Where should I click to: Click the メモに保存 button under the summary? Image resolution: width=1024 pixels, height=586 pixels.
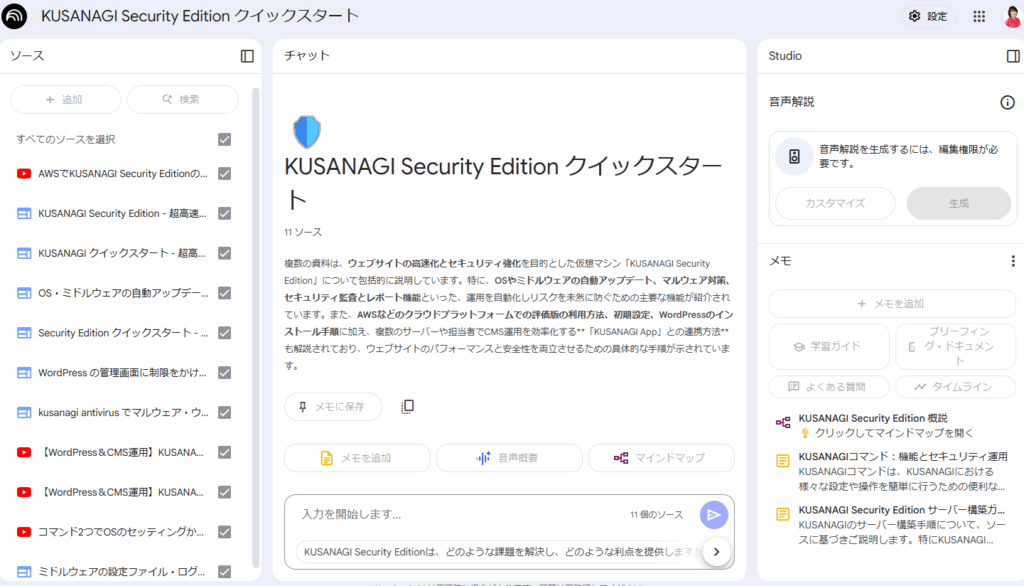pyautogui.click(x=333, y=406)
